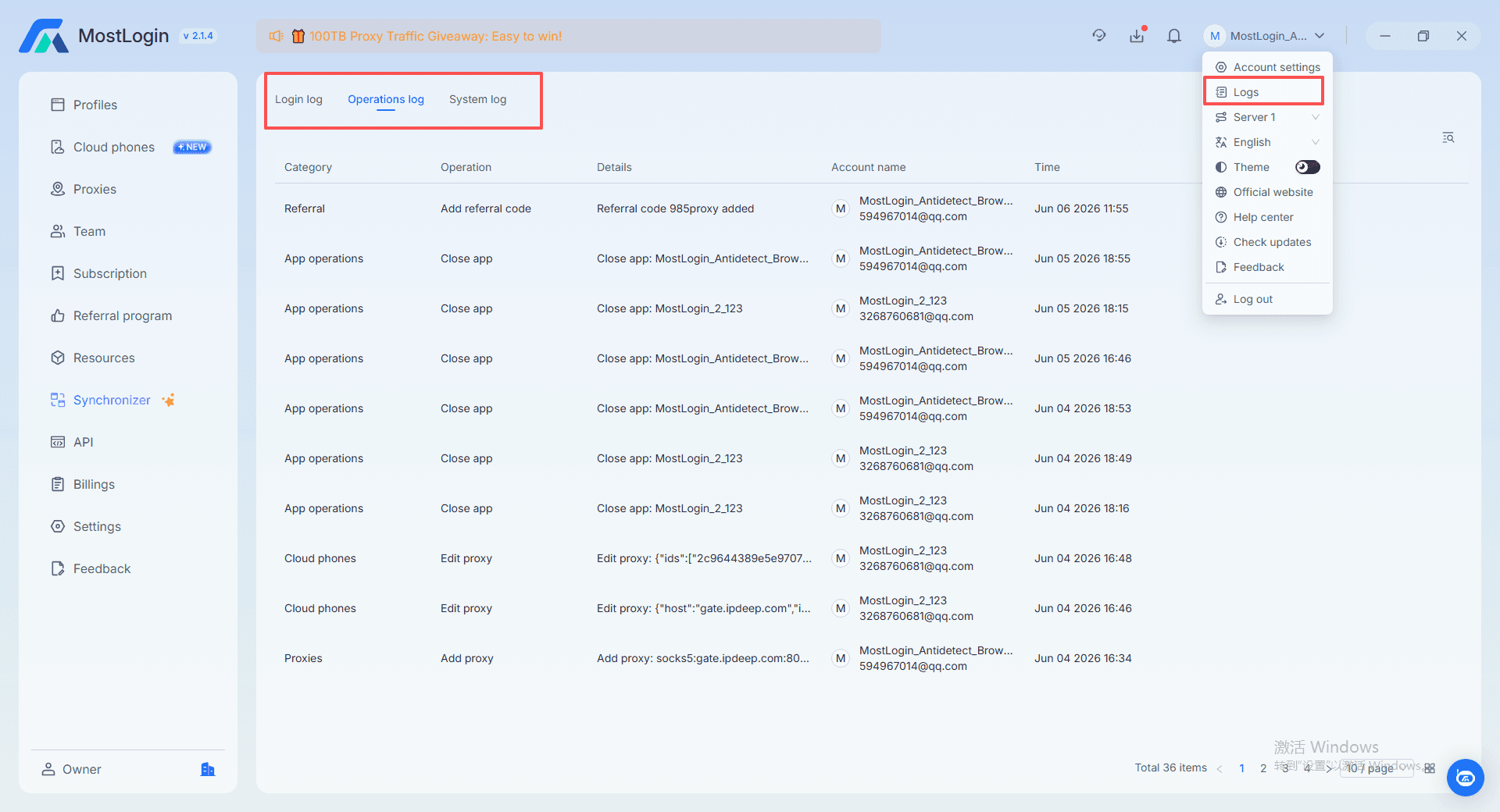The height and width of the screenshot is (812, 1500).
Task: Click the version v 2.1.4 badge
Action: point(198,36)
